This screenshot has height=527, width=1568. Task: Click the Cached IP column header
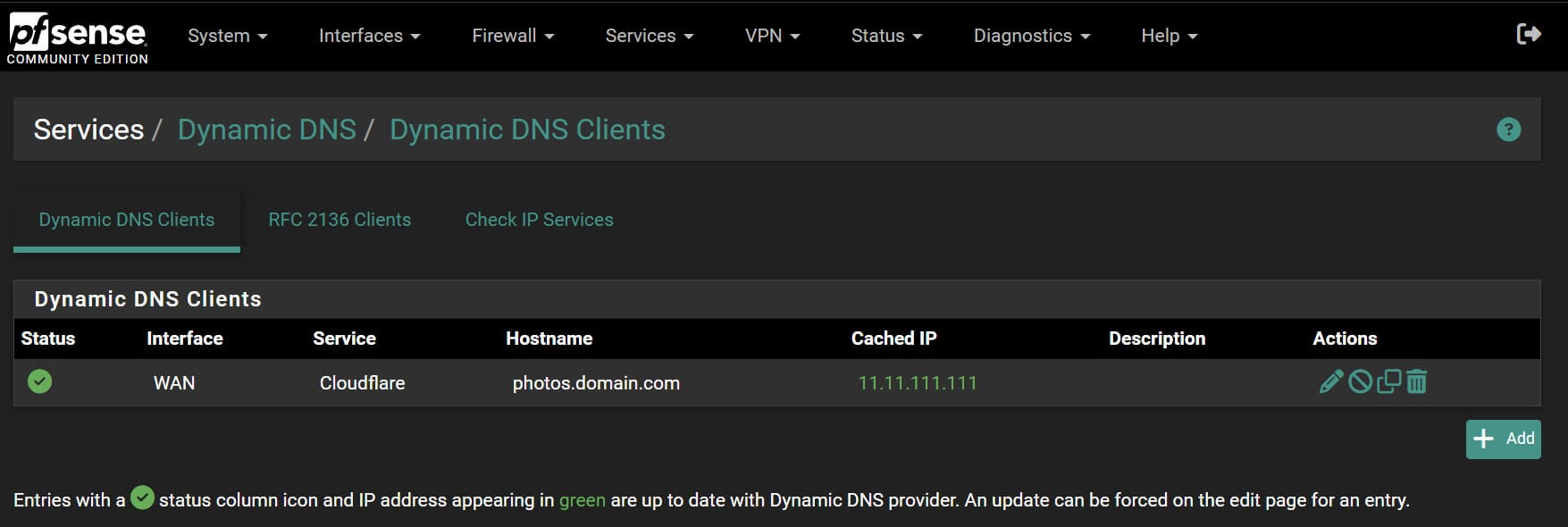[893, 339]
